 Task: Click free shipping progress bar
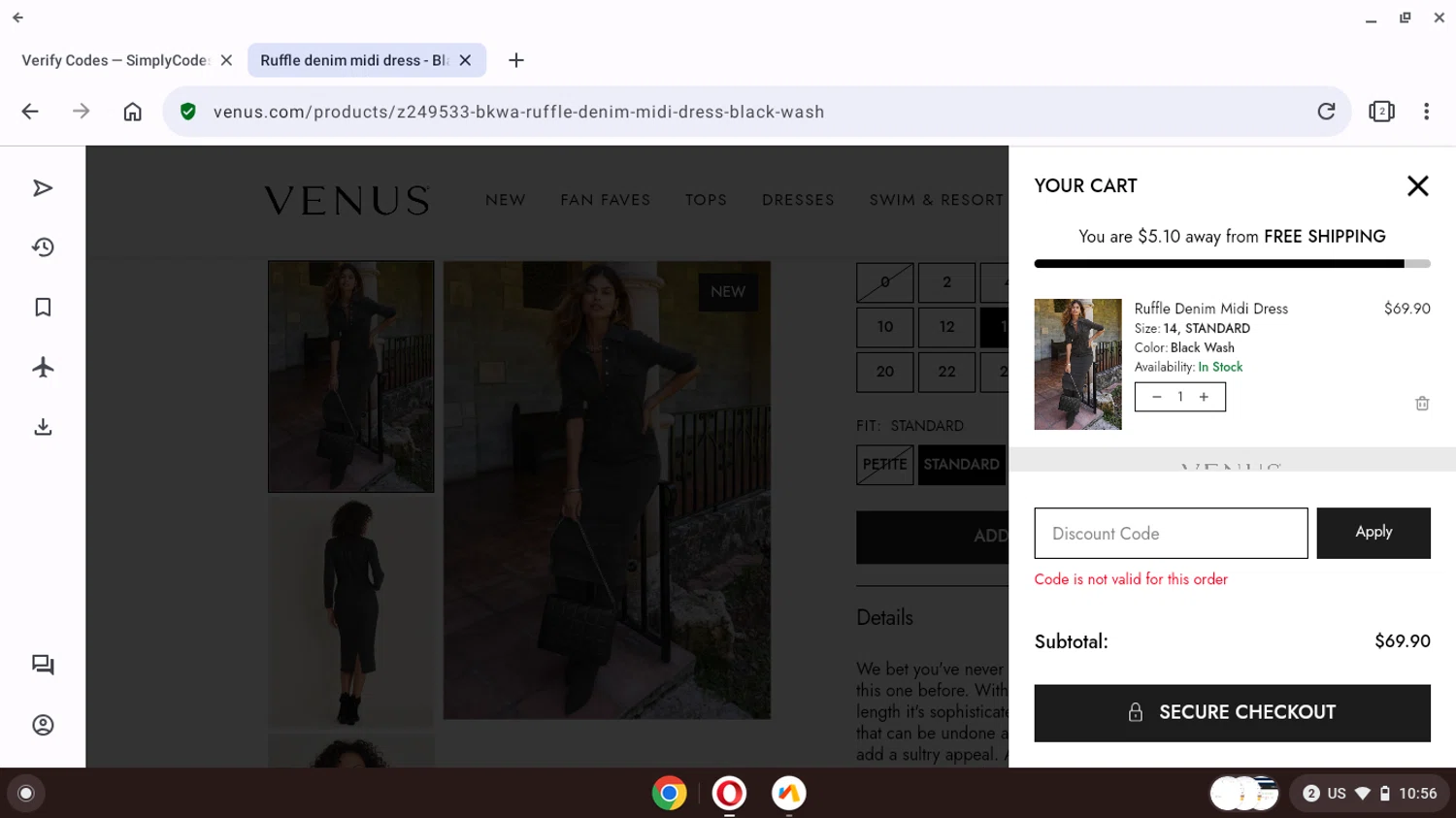(x=1232, y=264)
